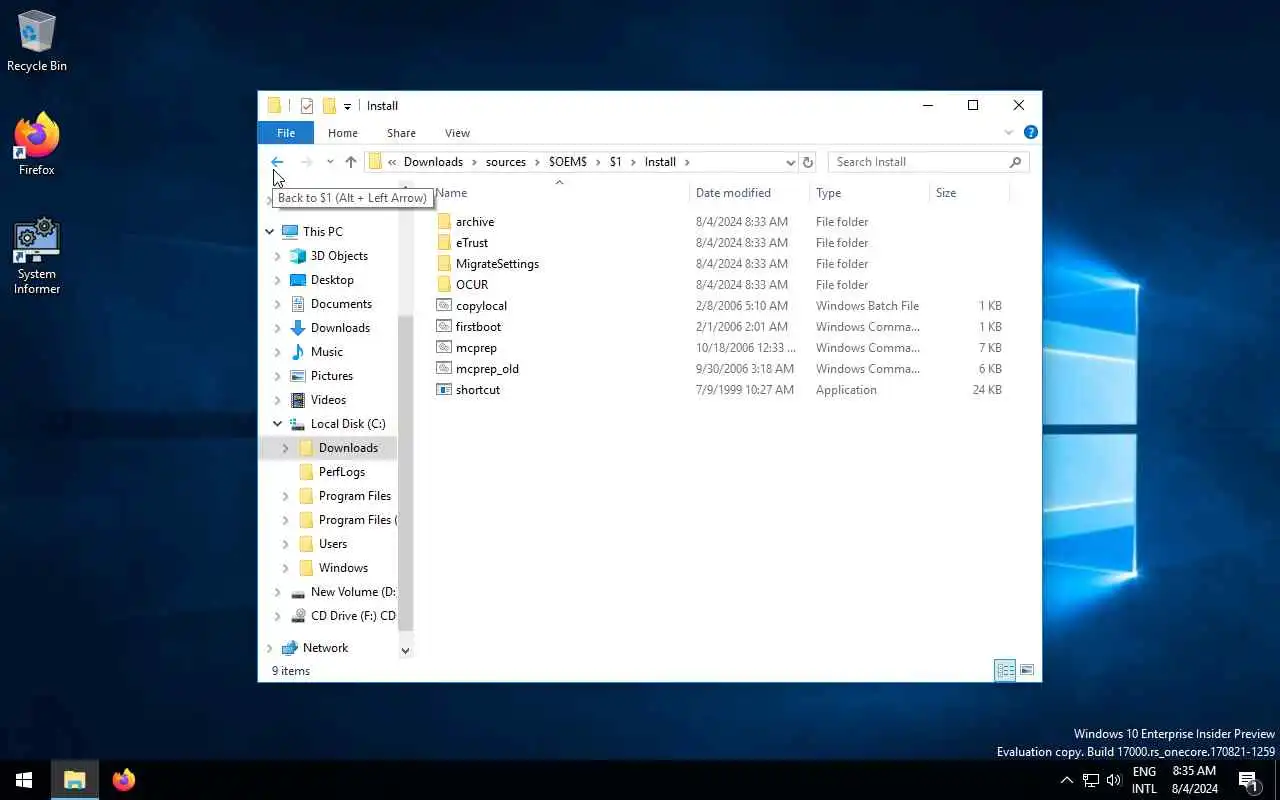This screenshot has width=1280, height=800.
Task: Click the search magnifier icon
Action: click(x=1015, y=162)
